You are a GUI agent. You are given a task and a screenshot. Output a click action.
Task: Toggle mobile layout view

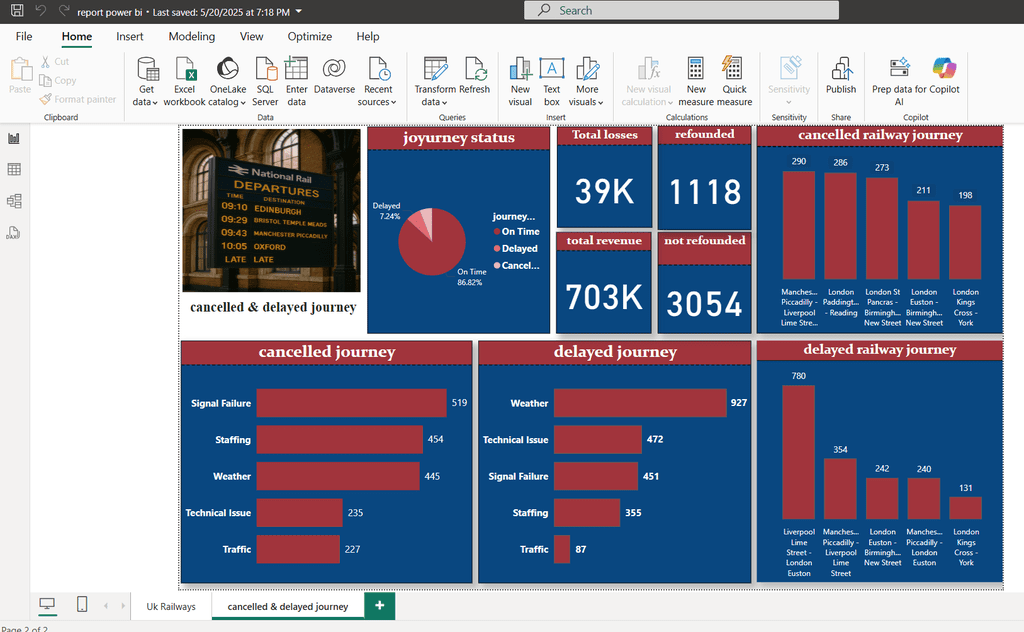82,605
